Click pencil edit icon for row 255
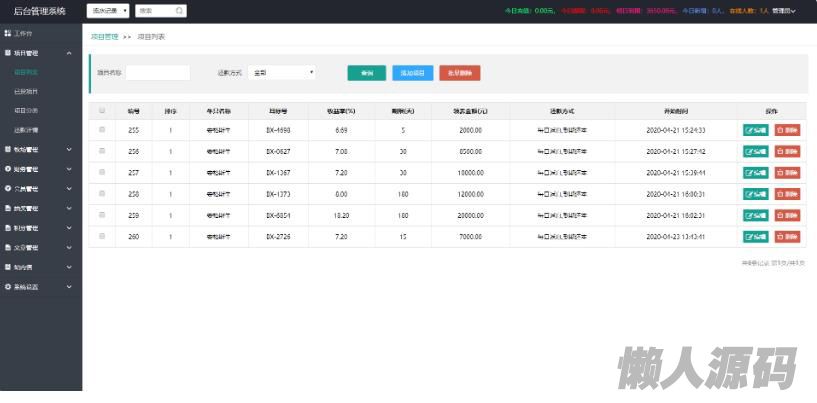This screenshot has width=817, height=403. pyautogui.click(x=750, y=130)
